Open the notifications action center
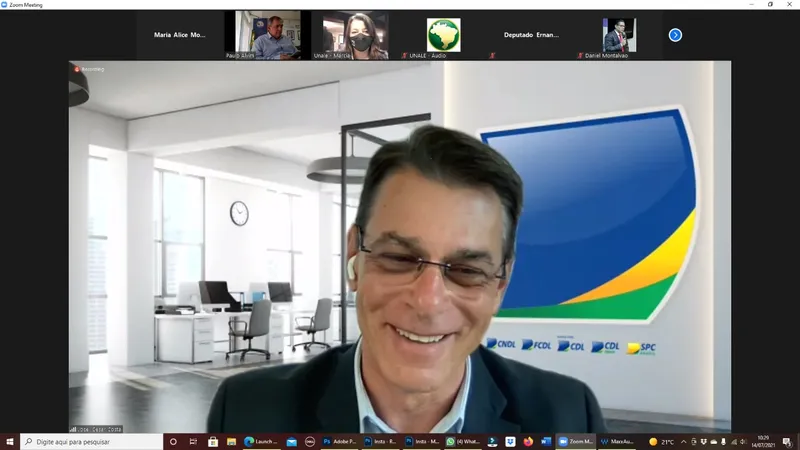 [787, 442]
